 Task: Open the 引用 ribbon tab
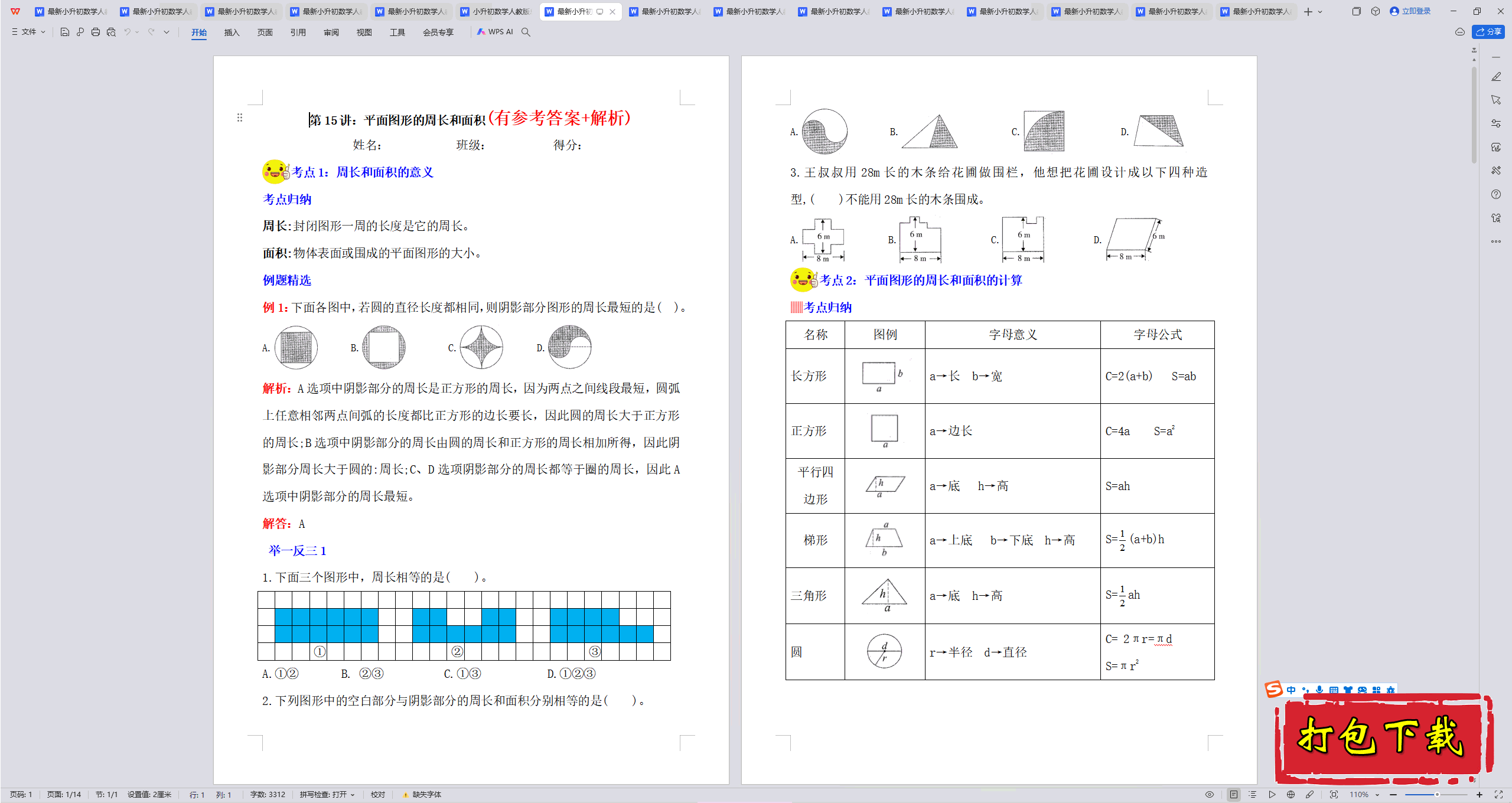298,32
